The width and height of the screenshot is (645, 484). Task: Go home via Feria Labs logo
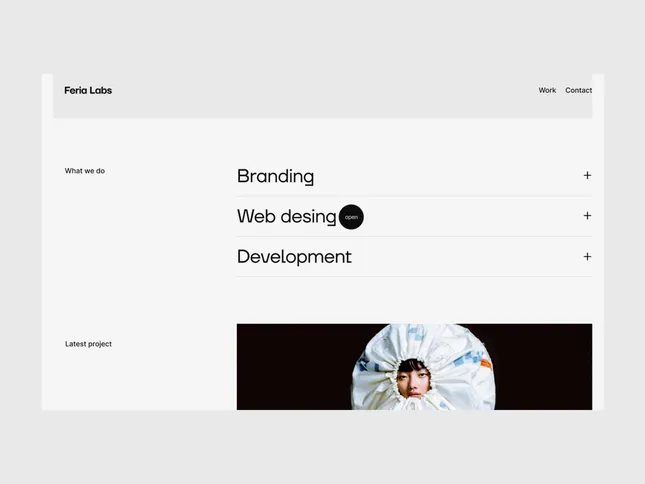[88, 90]
